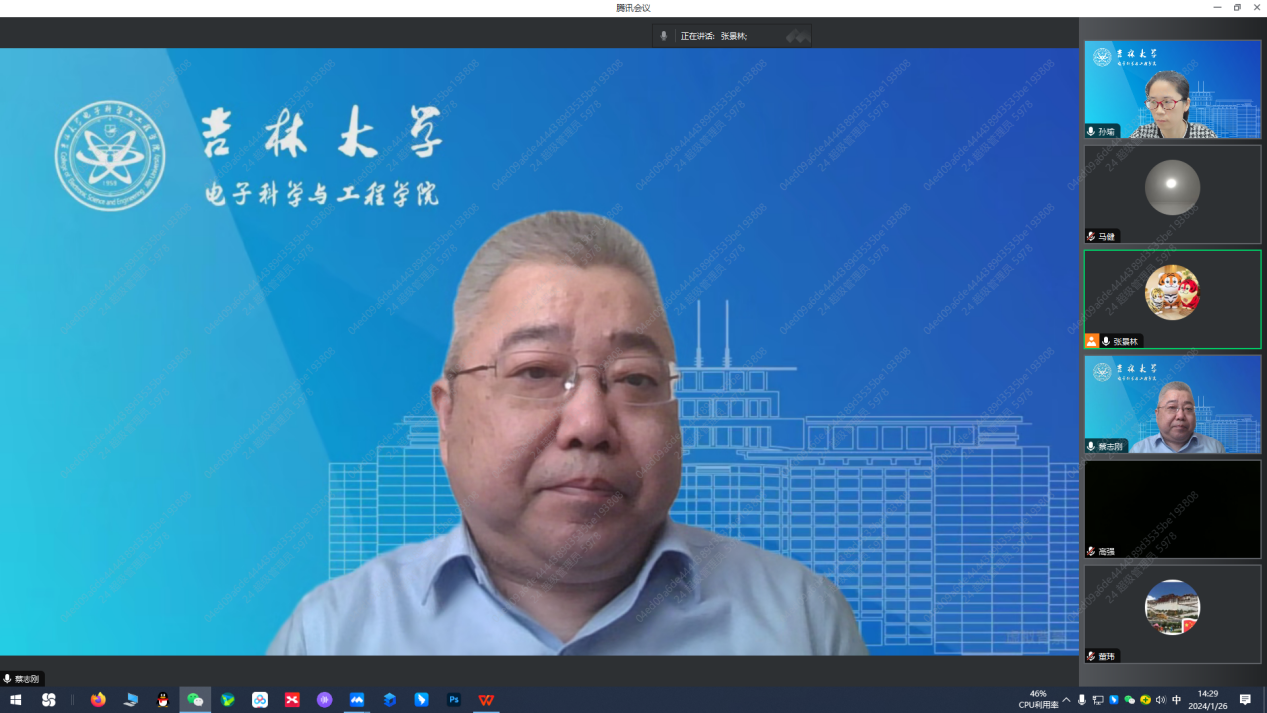1267x713 pixels.
Task: Open the clock and date display
Action: [1208, 700]
